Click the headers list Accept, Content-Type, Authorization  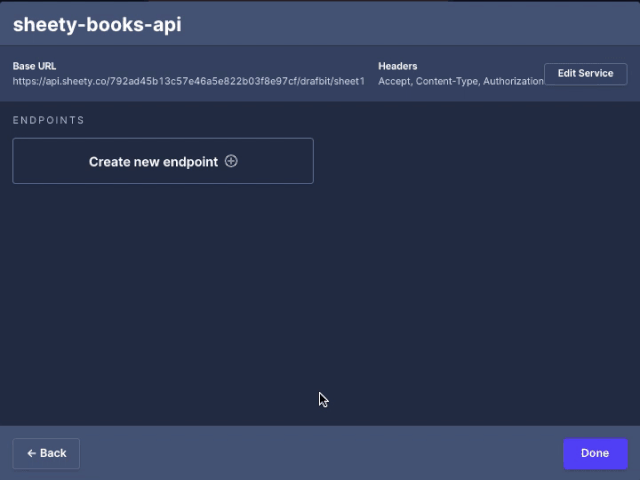click(461, 81)
